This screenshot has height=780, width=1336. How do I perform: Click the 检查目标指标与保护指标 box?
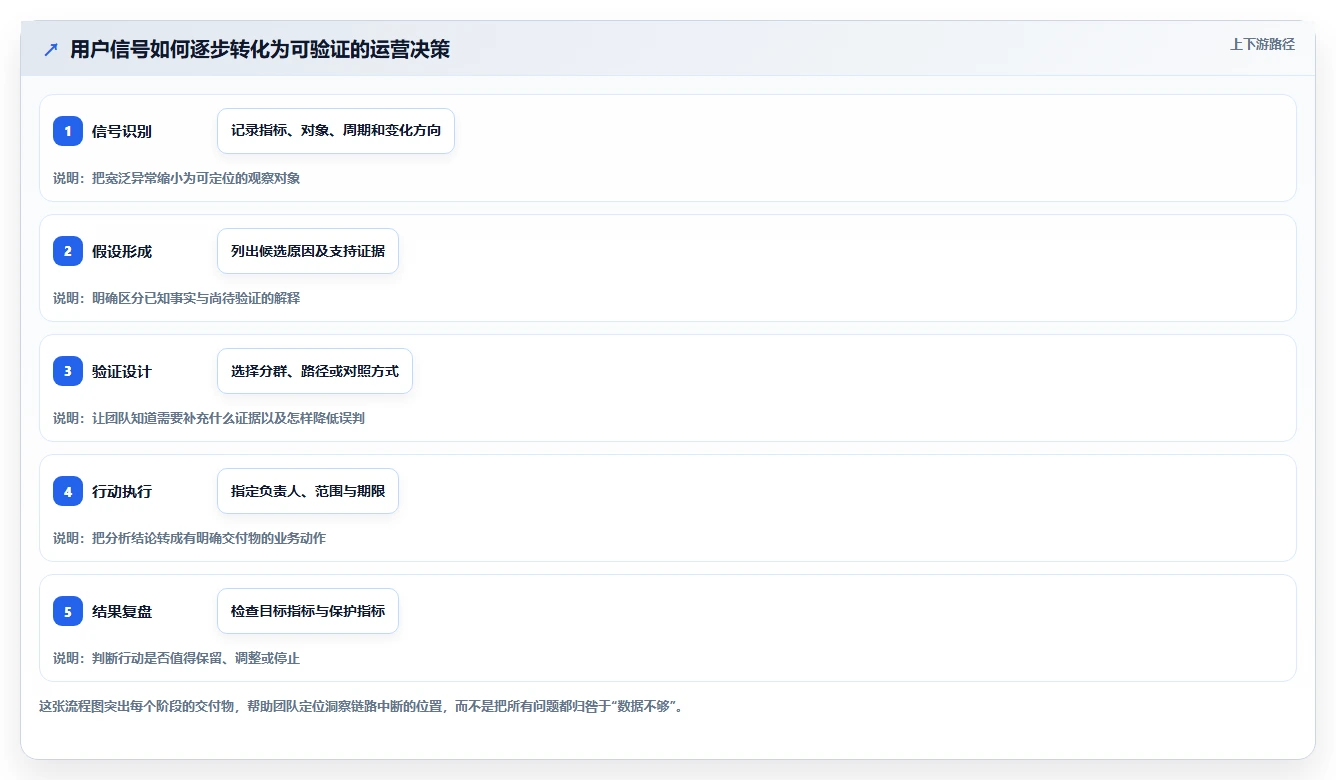308,611
